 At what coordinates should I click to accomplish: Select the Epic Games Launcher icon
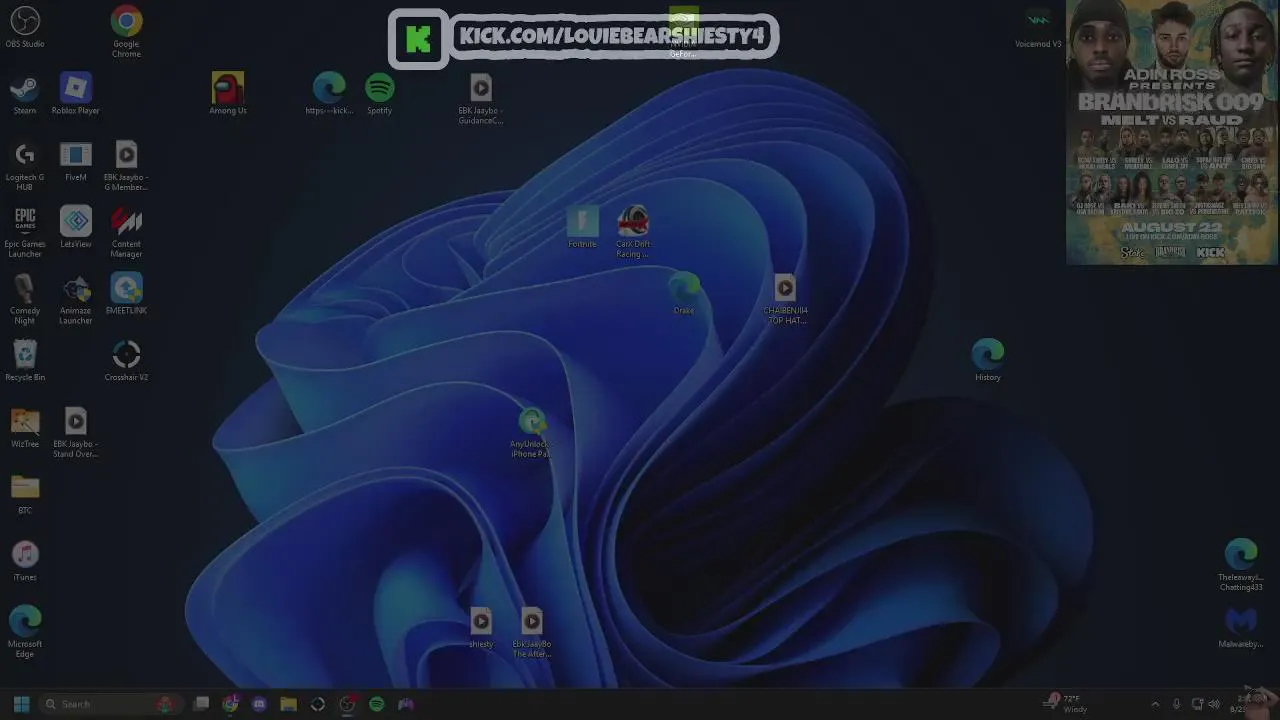point(25,232)
